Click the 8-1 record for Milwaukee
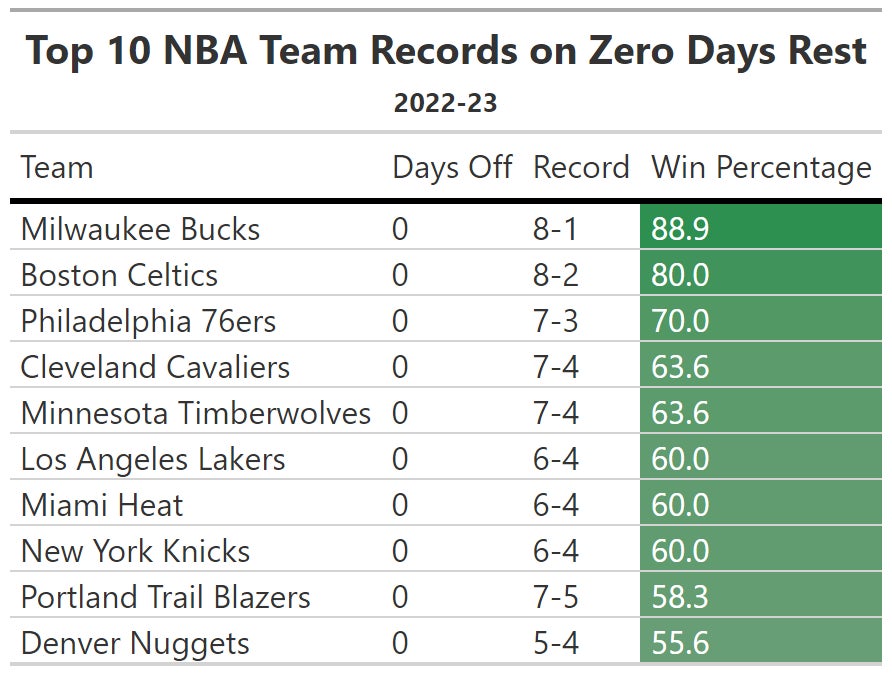Screen dimensions: 892x674 (555, 229)
